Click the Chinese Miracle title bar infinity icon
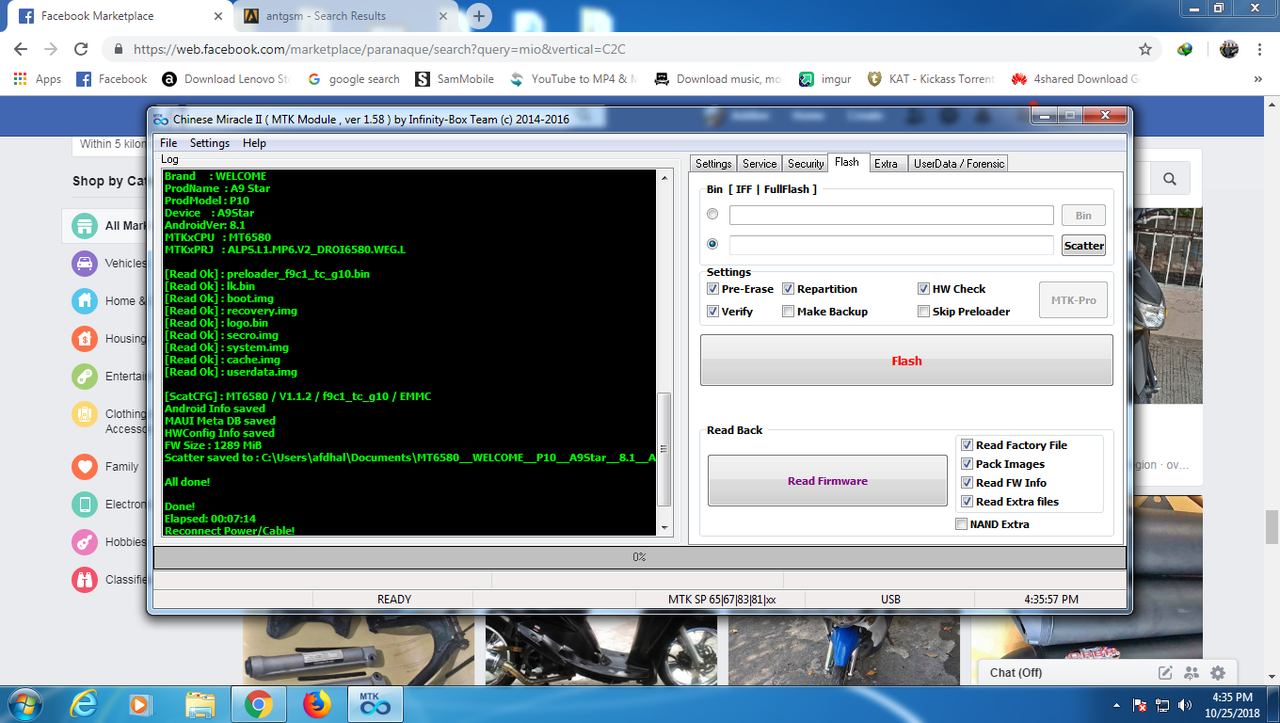The width and height of the screenshot is (1280, 723). (x=161, y=119)
